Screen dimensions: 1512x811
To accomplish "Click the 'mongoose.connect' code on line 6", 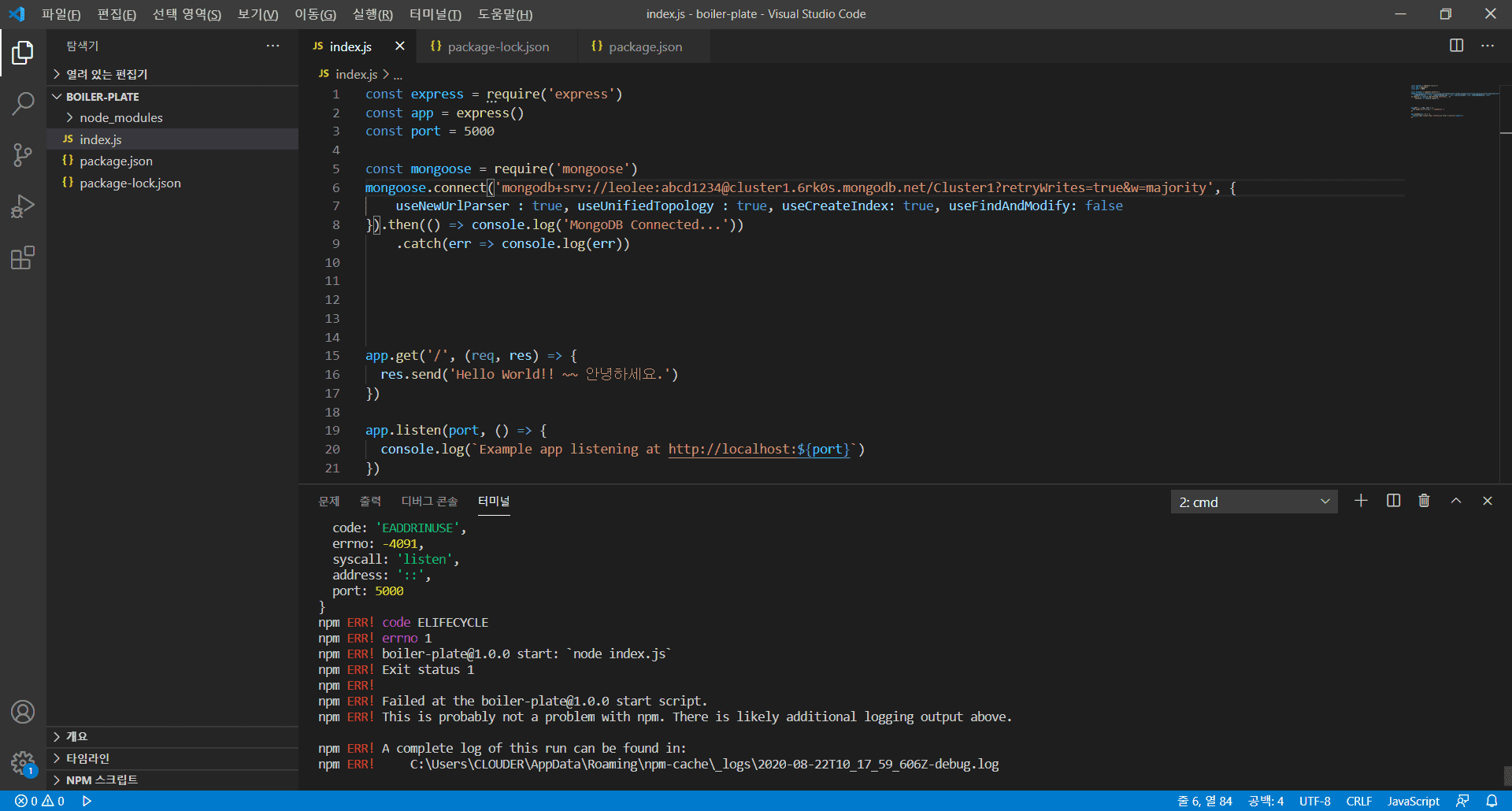I will [425, 187].
